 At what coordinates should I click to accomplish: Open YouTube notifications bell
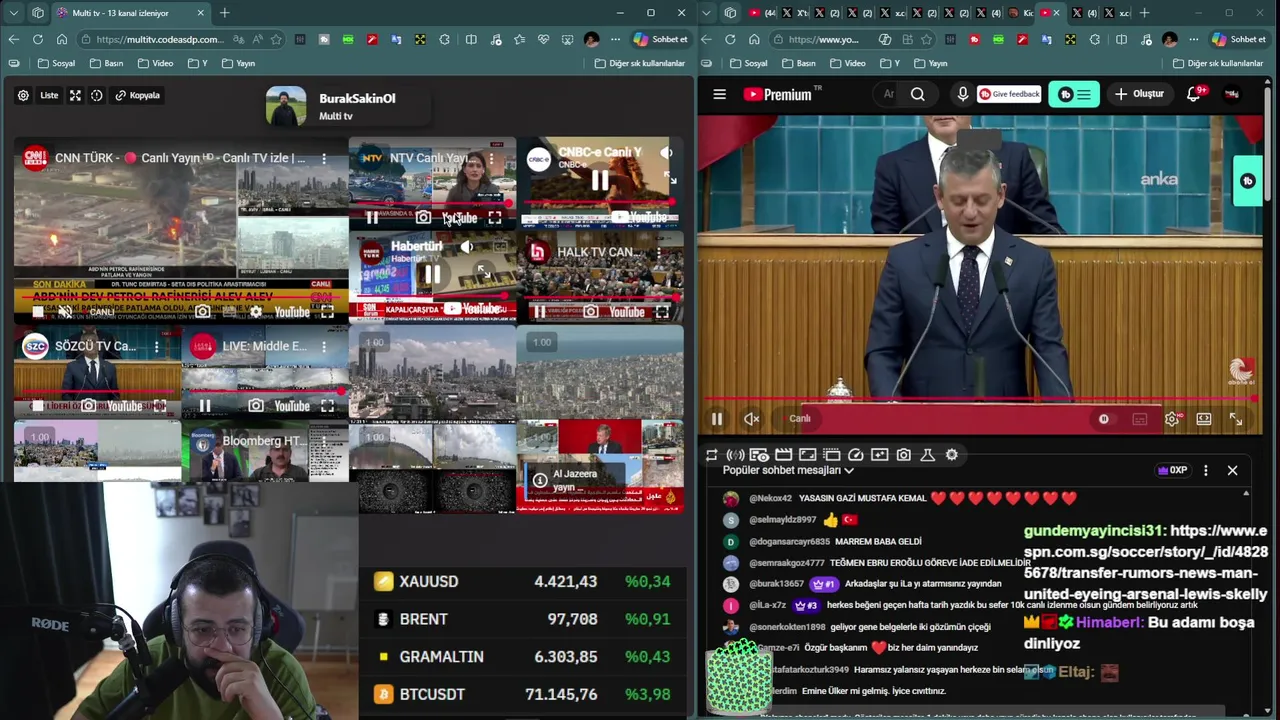click(1194, 94)
